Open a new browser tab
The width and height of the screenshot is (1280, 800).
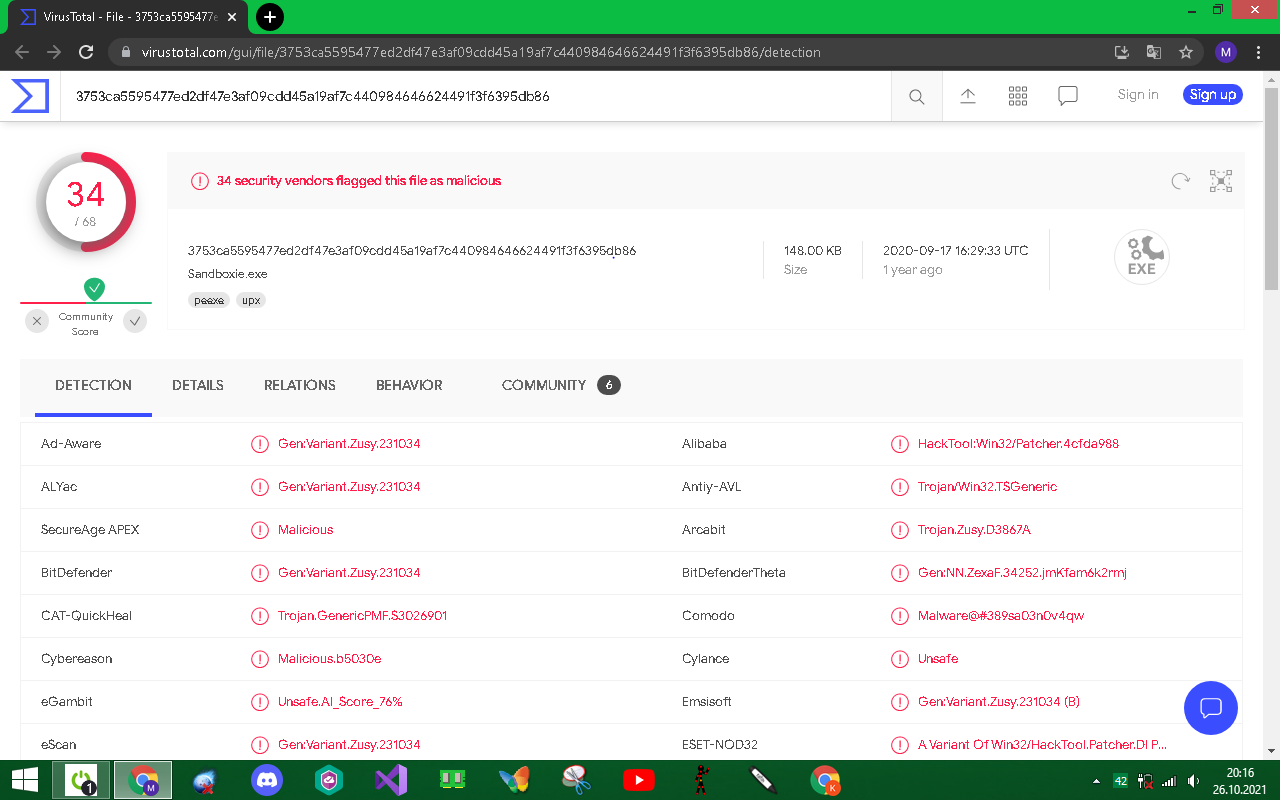point(270,17)
